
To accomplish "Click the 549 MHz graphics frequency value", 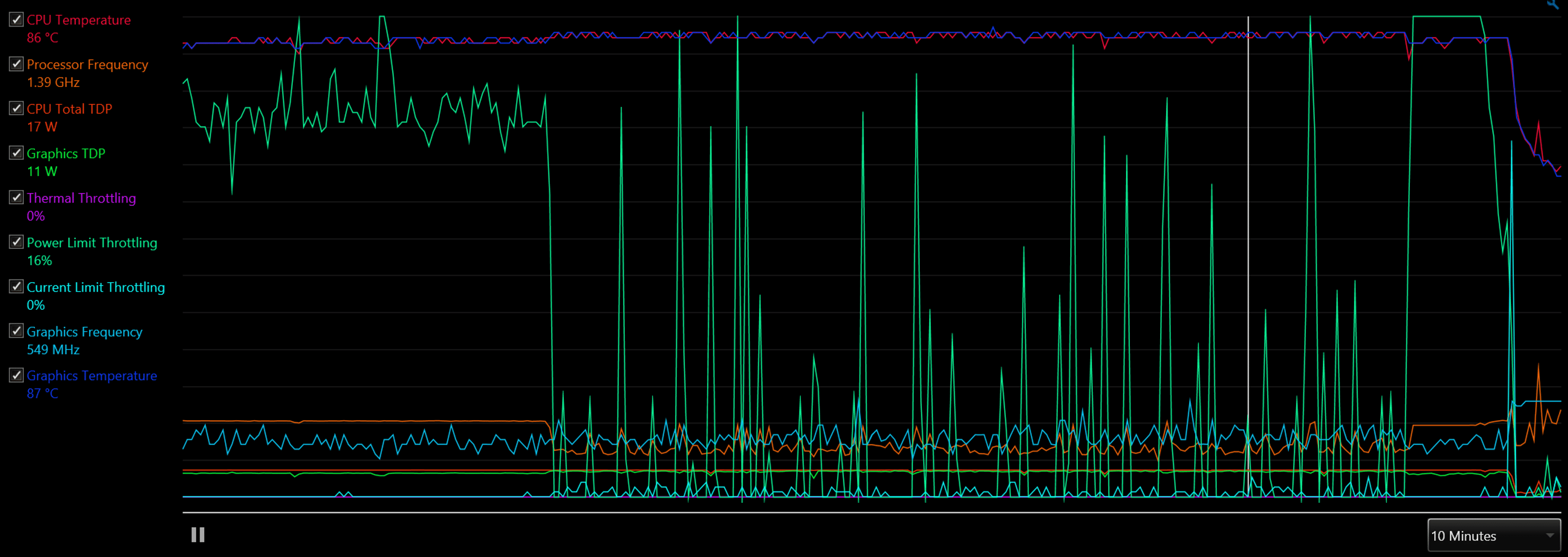I will [x=53, y=350].
